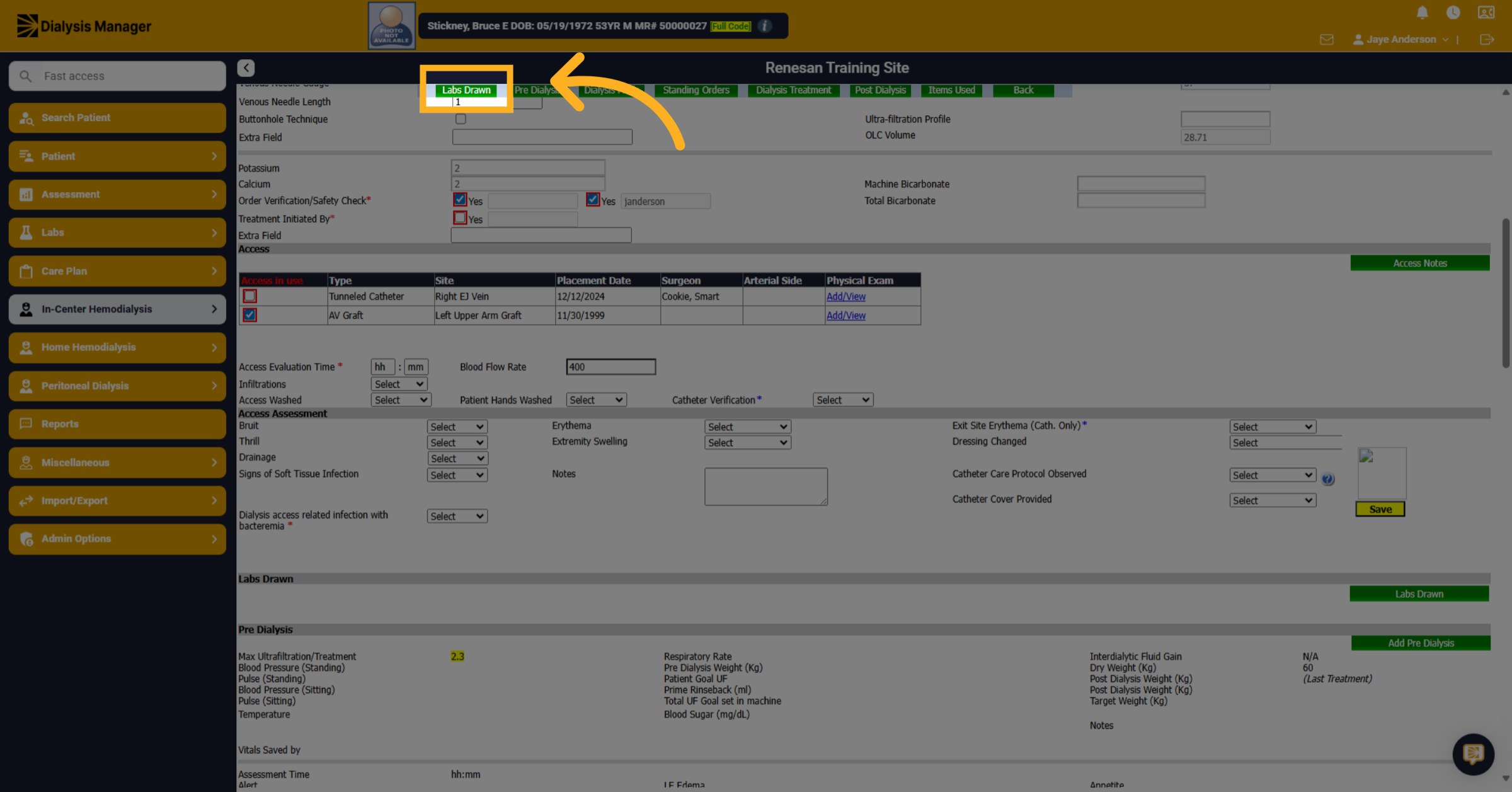Collapse the sidebar with the back arrow

[x=246, y=67]
